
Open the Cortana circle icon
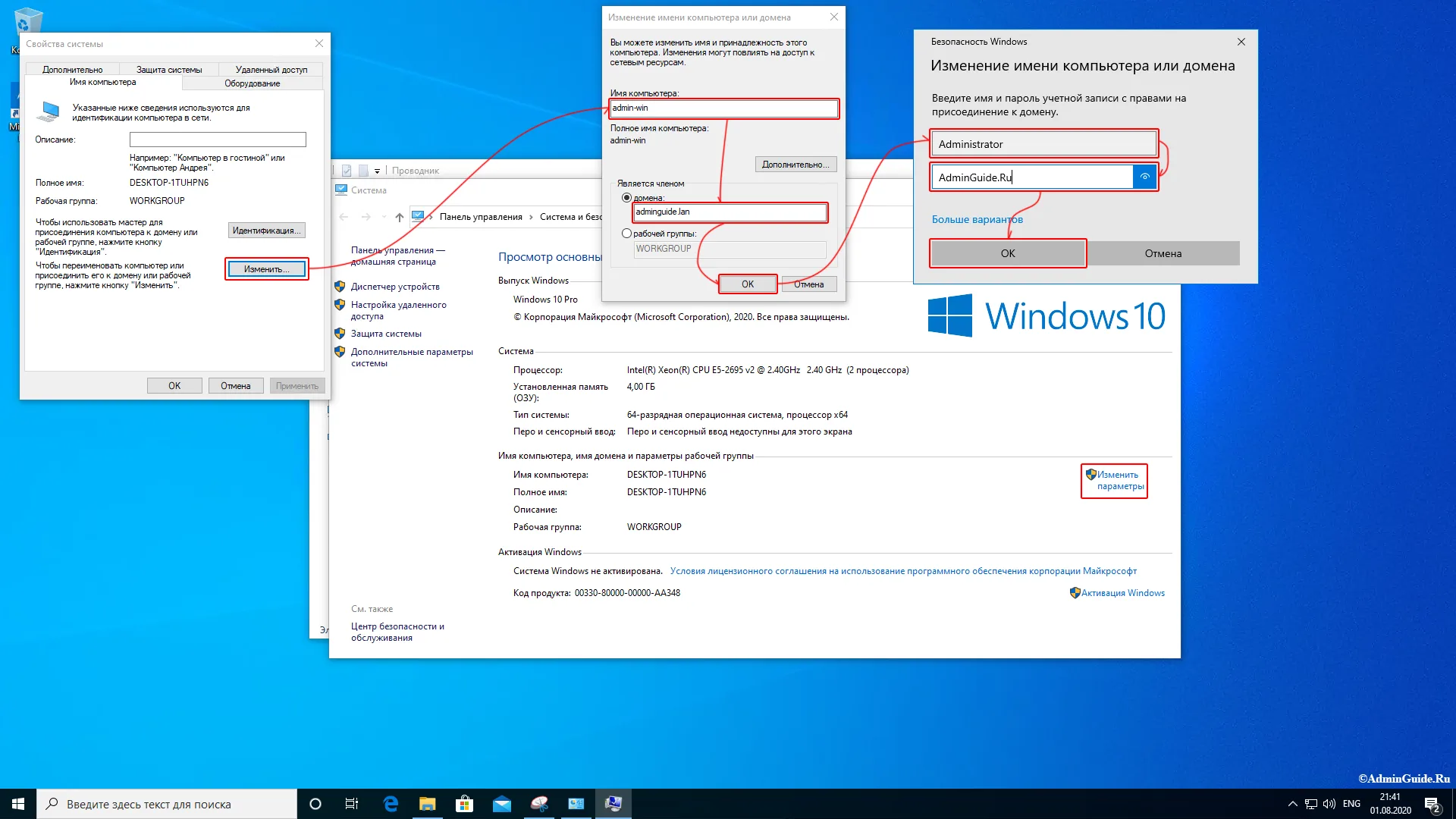(315, 804)
